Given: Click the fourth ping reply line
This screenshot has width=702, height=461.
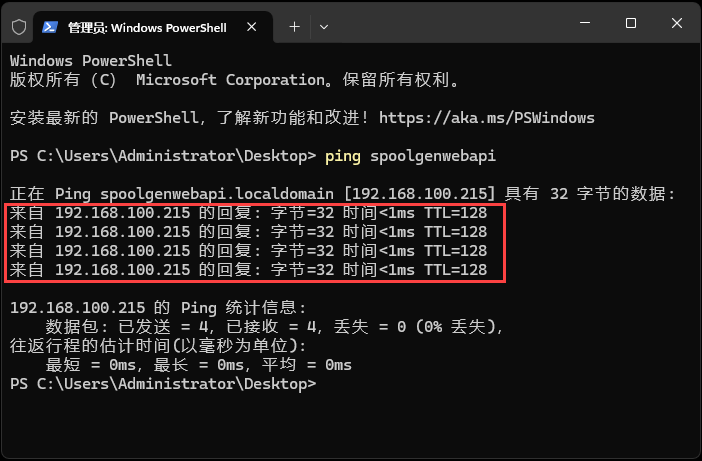Looking at the screenshot, I should pyautogui.click(x=248, y=270).
